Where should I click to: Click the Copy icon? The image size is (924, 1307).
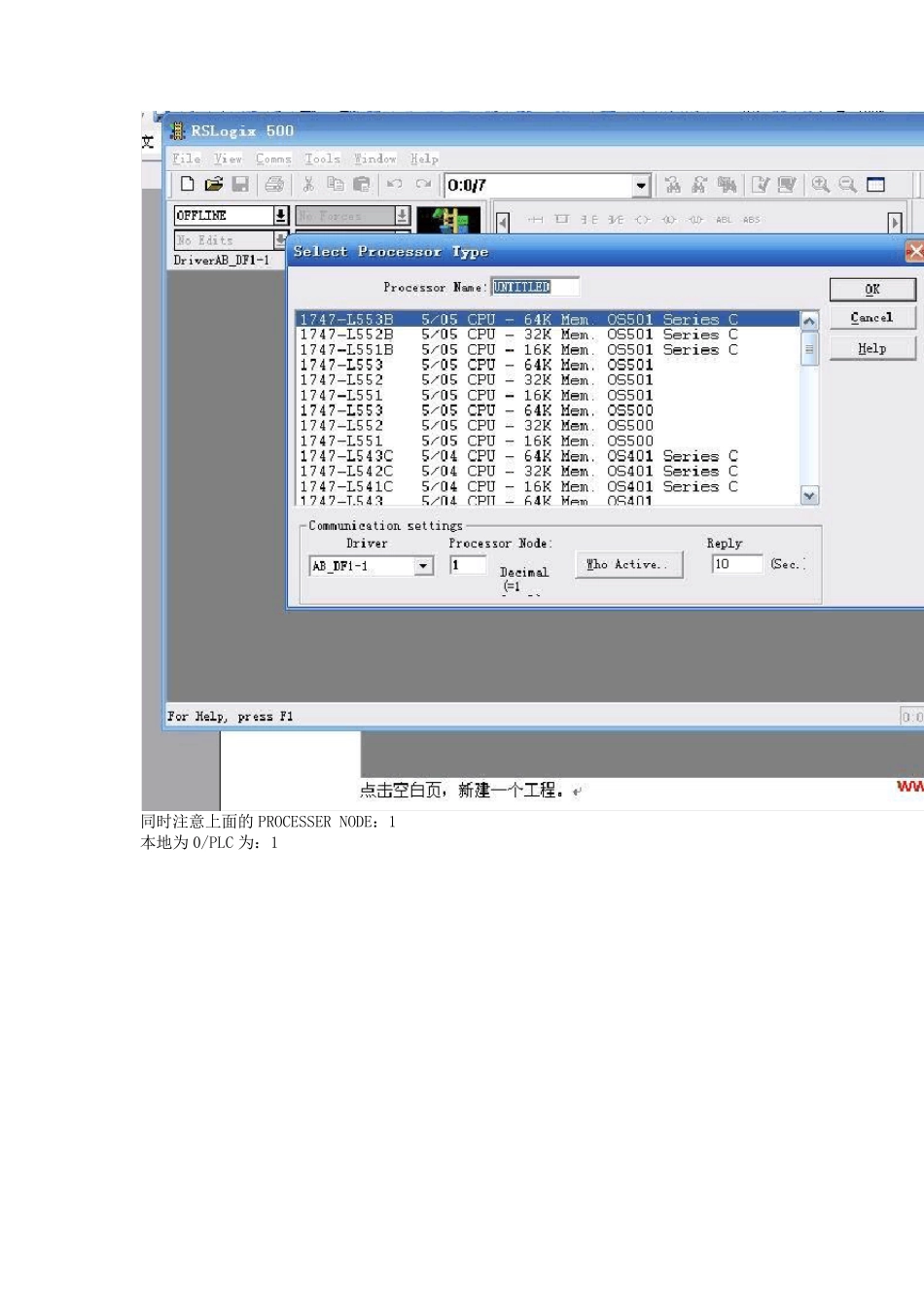tap(336, 184)
